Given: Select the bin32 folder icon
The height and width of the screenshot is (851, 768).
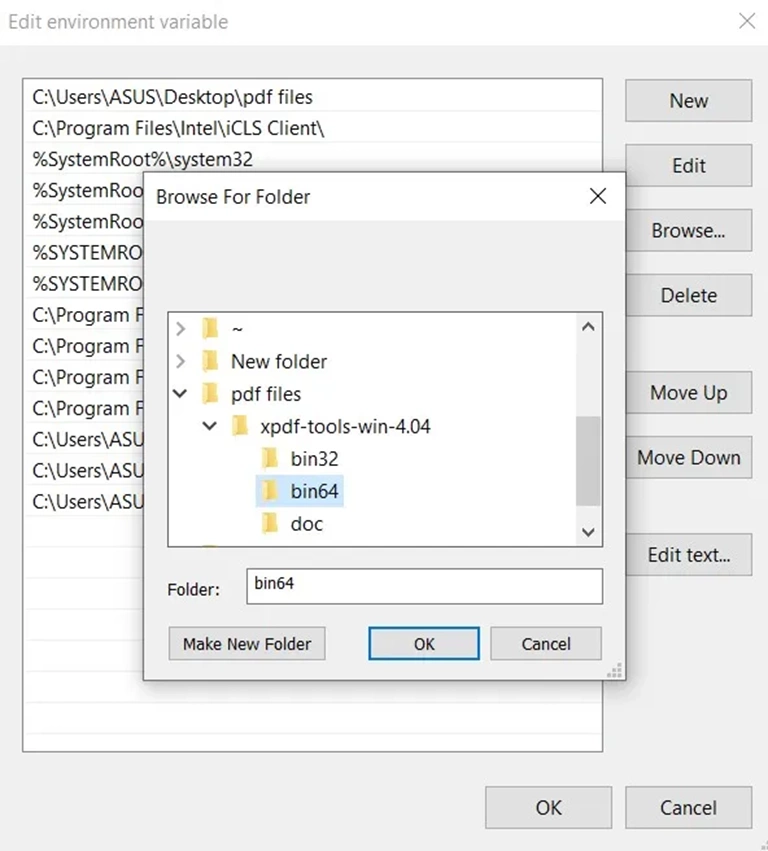Looking at the screenshot, I should click(270, 459).
